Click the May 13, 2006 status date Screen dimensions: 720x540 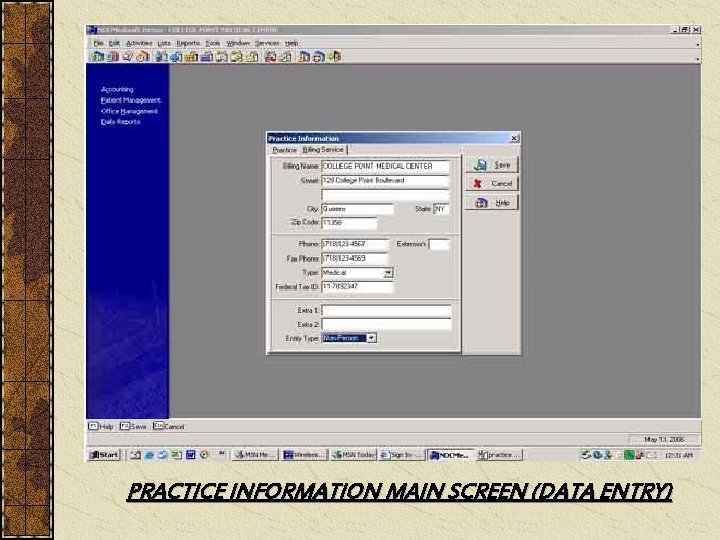[x=664, y=439]
